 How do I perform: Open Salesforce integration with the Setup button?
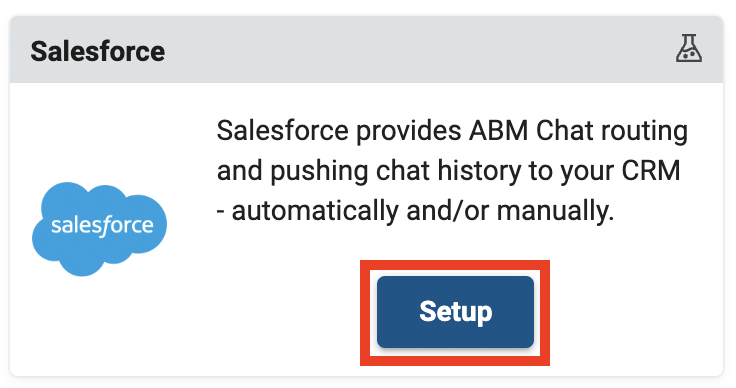pyautogui.click(x=455, y=312)
